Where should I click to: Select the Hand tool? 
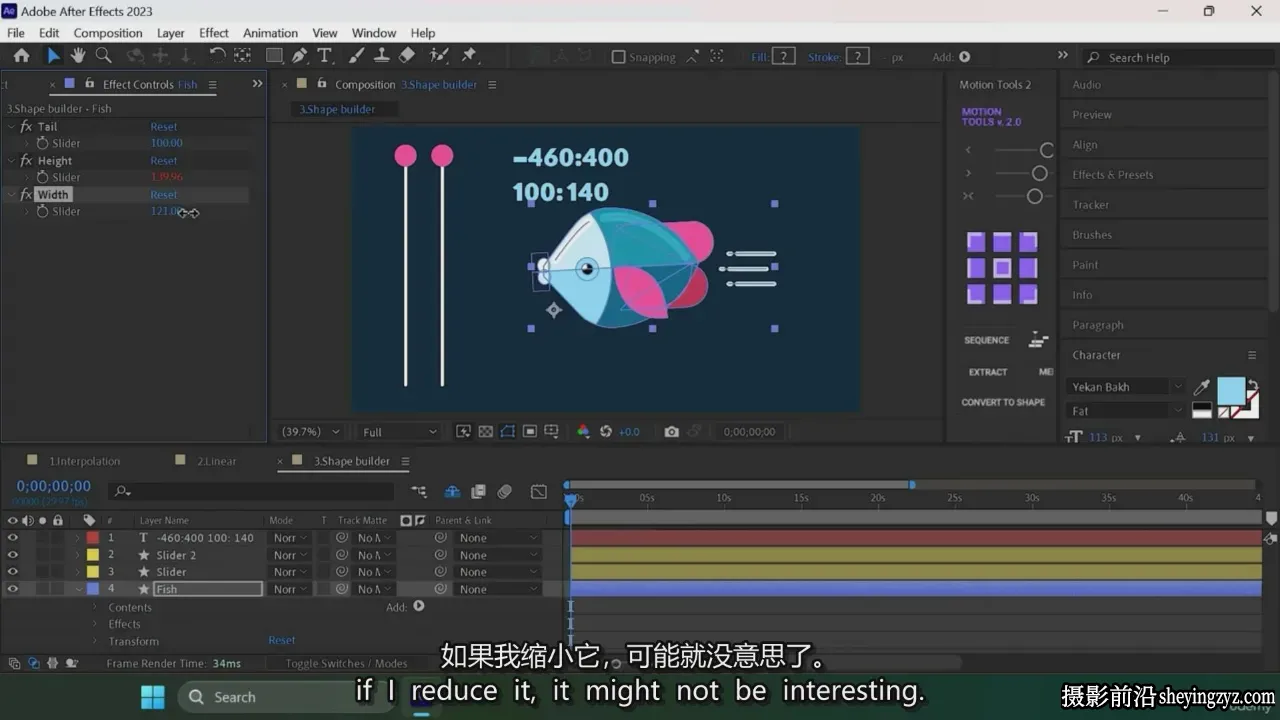coord(78,56)
